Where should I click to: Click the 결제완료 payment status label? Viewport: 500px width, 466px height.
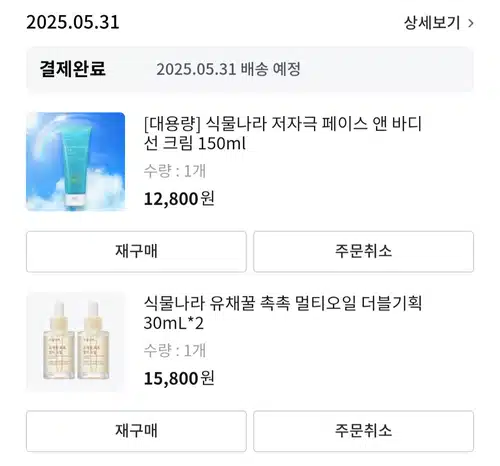[73, 69]
